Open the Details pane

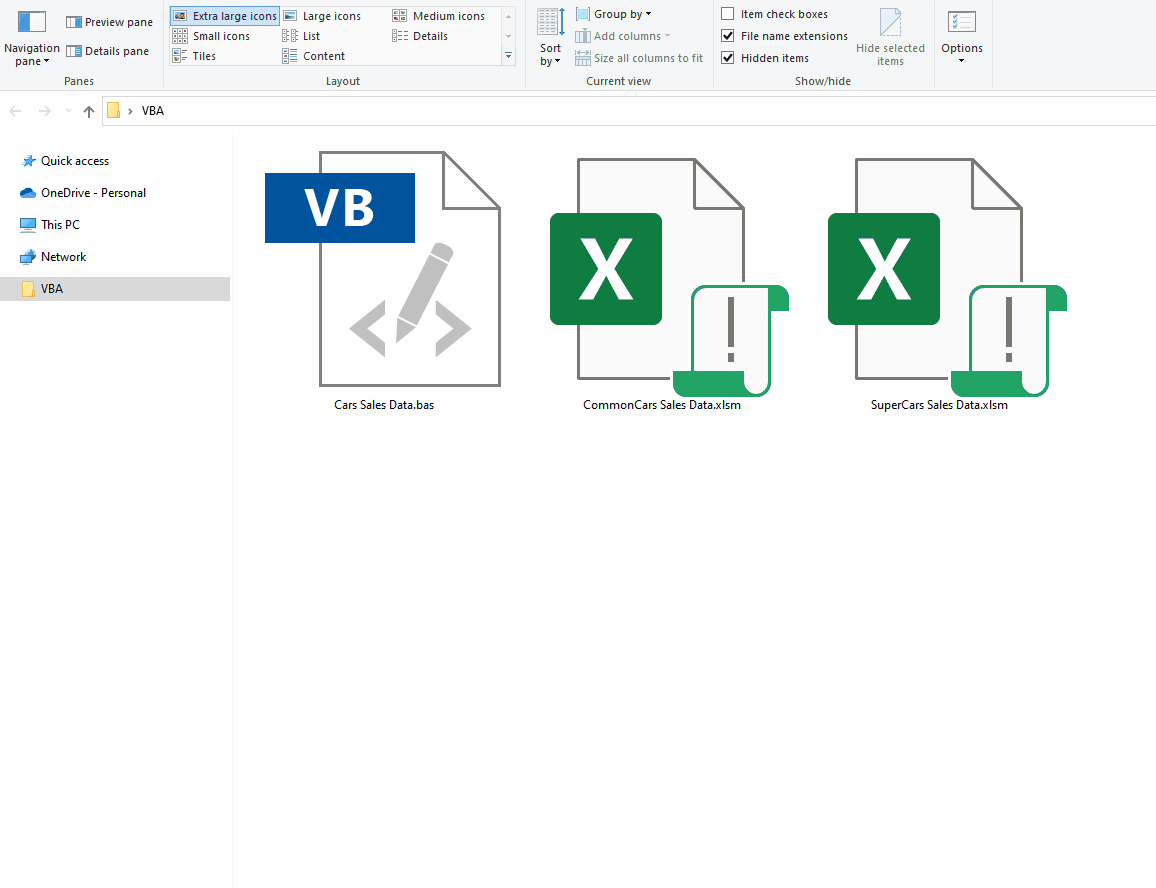[x=108, y=50]
